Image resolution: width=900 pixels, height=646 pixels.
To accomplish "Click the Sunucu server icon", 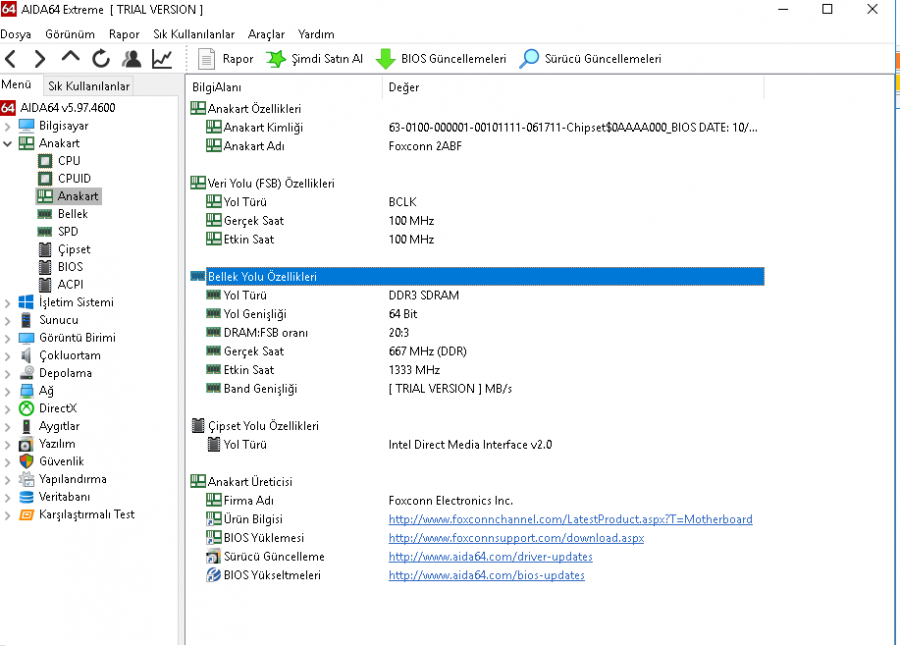I will tap(26, 320).
